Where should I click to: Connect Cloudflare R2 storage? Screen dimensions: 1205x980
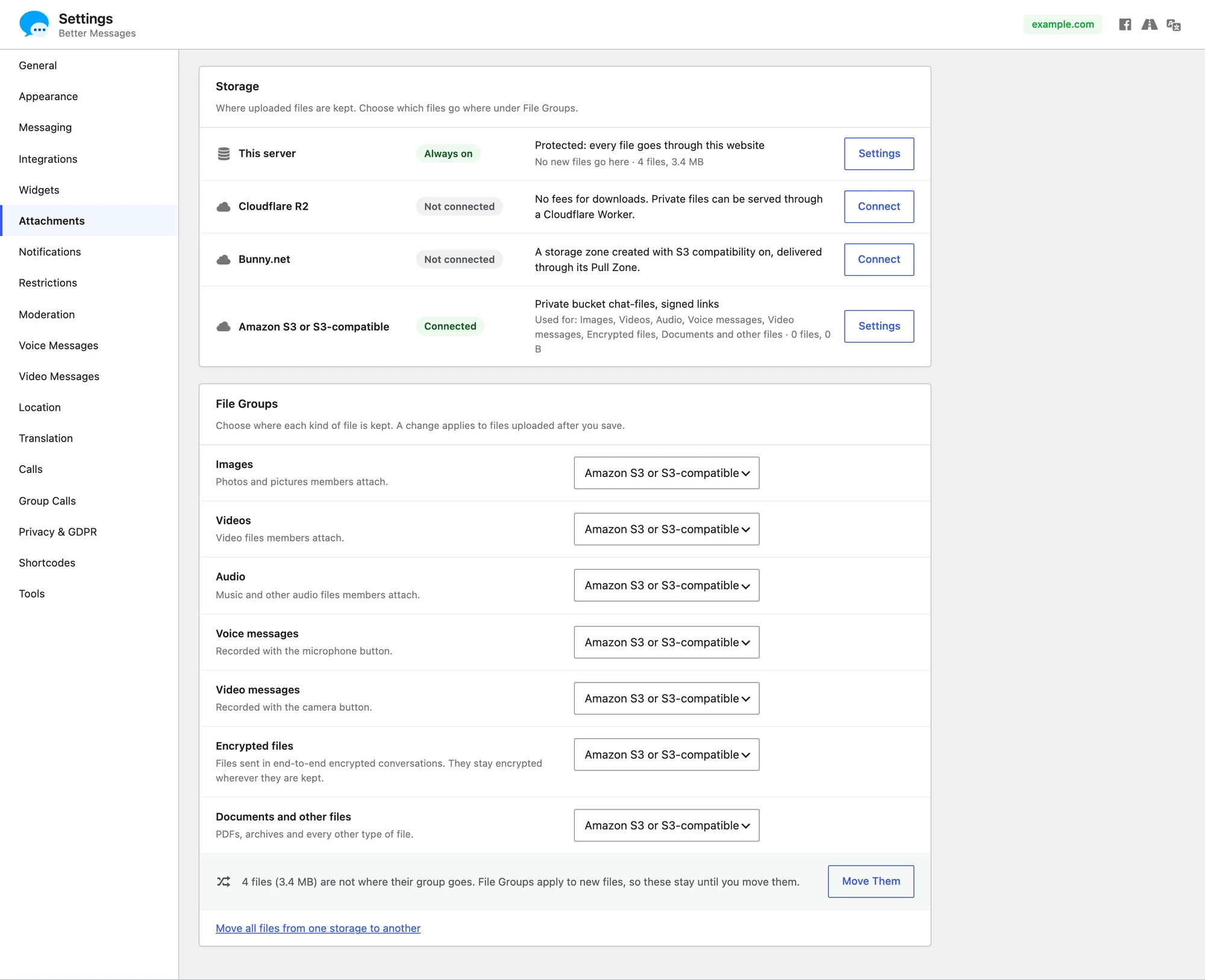point(879,207)
